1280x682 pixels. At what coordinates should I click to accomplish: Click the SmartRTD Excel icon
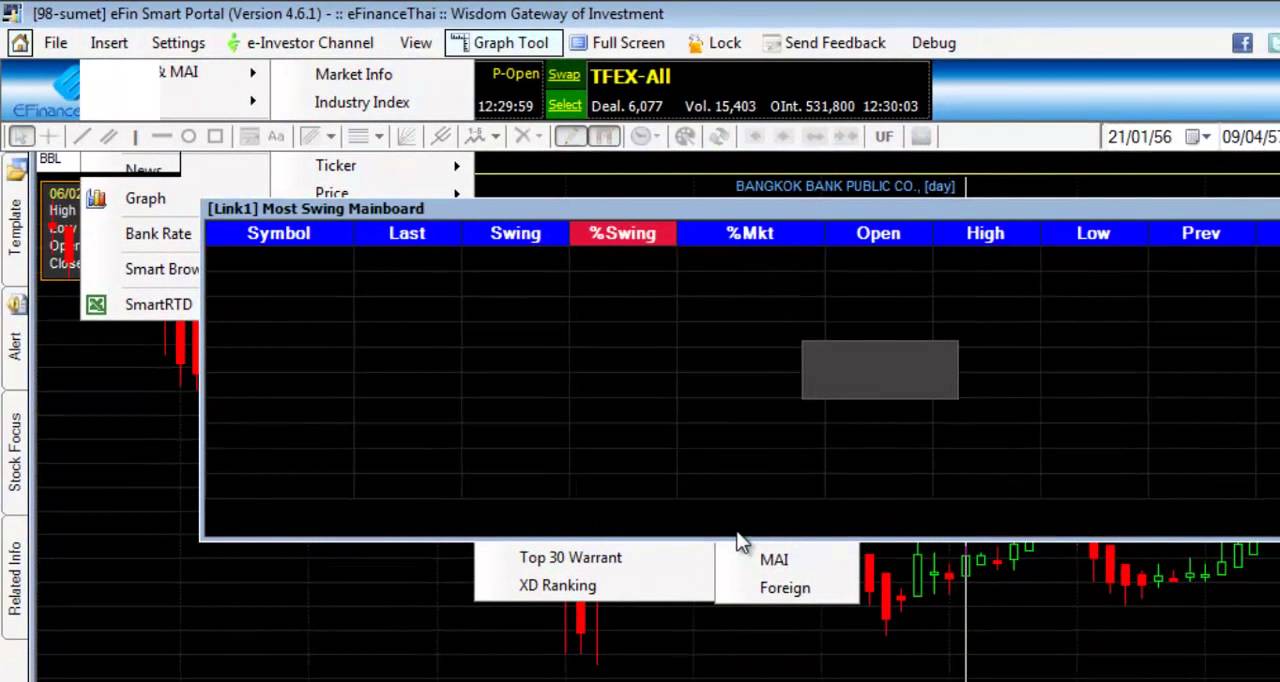tap(96, 304)
